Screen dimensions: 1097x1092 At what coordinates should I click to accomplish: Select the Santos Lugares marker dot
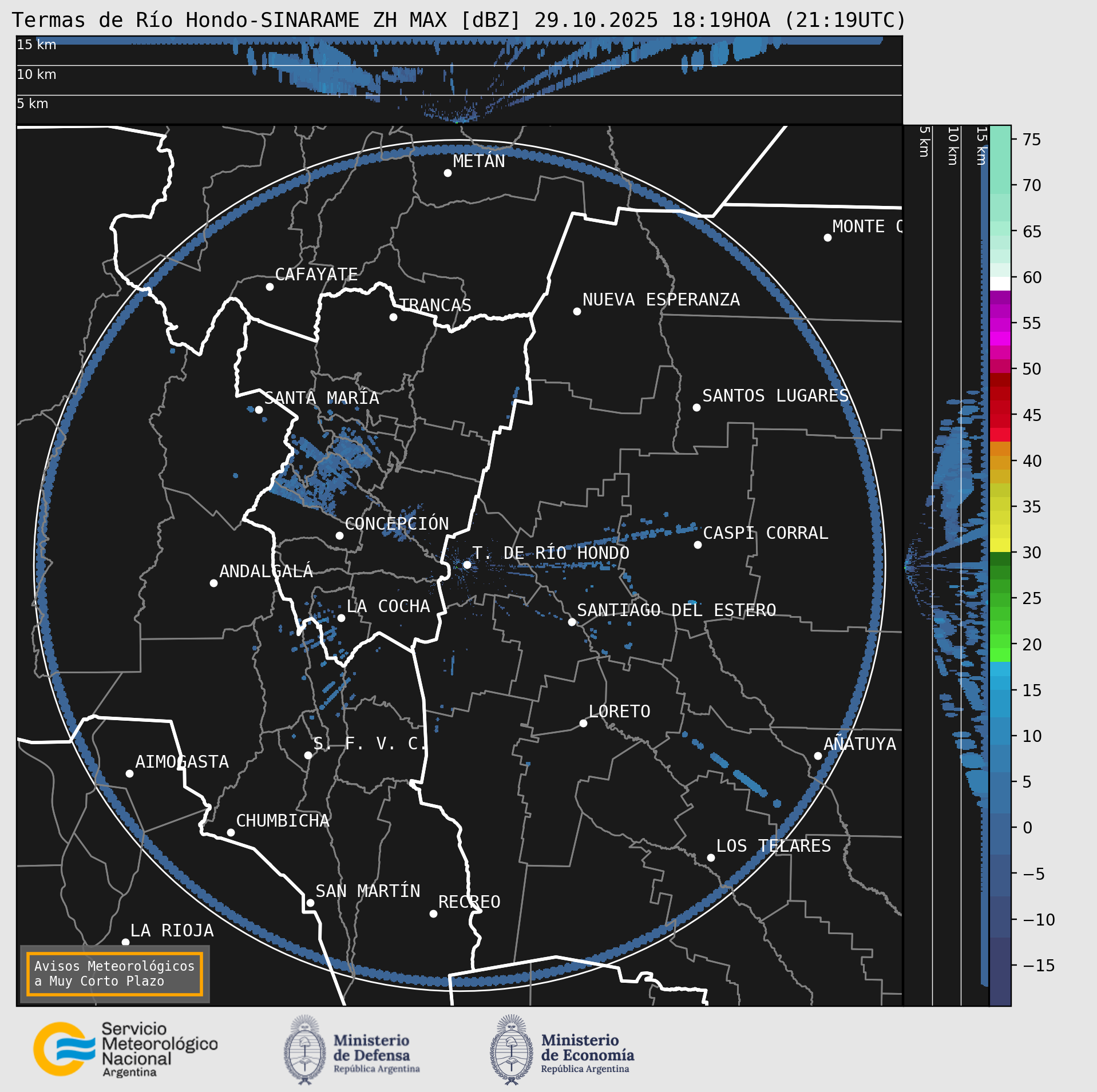pos(696,407)
